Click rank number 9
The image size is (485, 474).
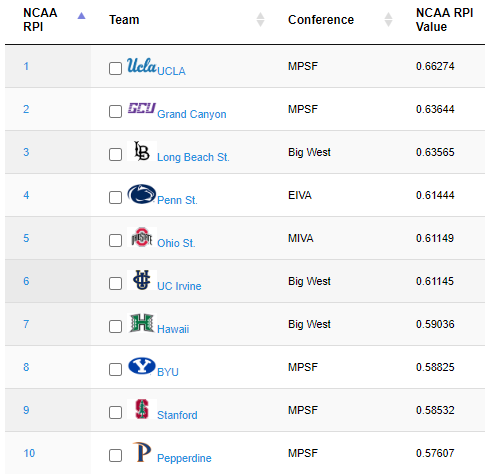(26, 410)
